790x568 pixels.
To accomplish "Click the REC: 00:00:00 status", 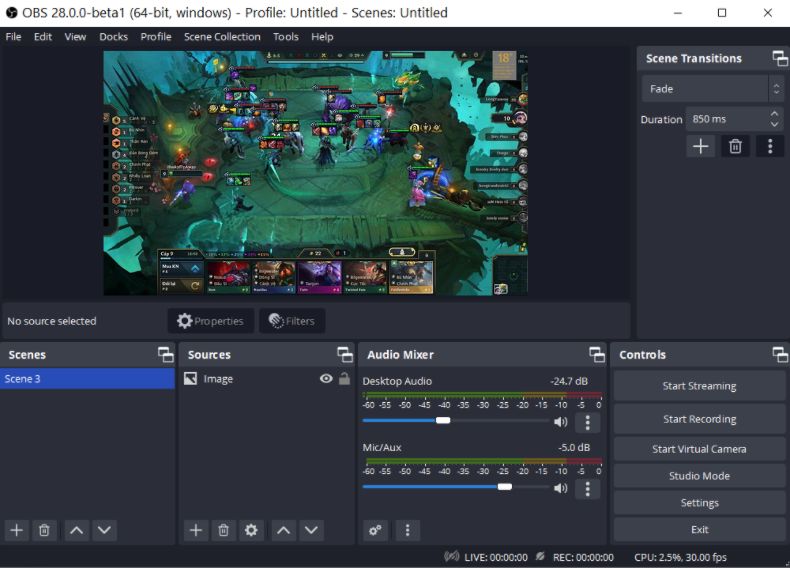I will 583,557.
